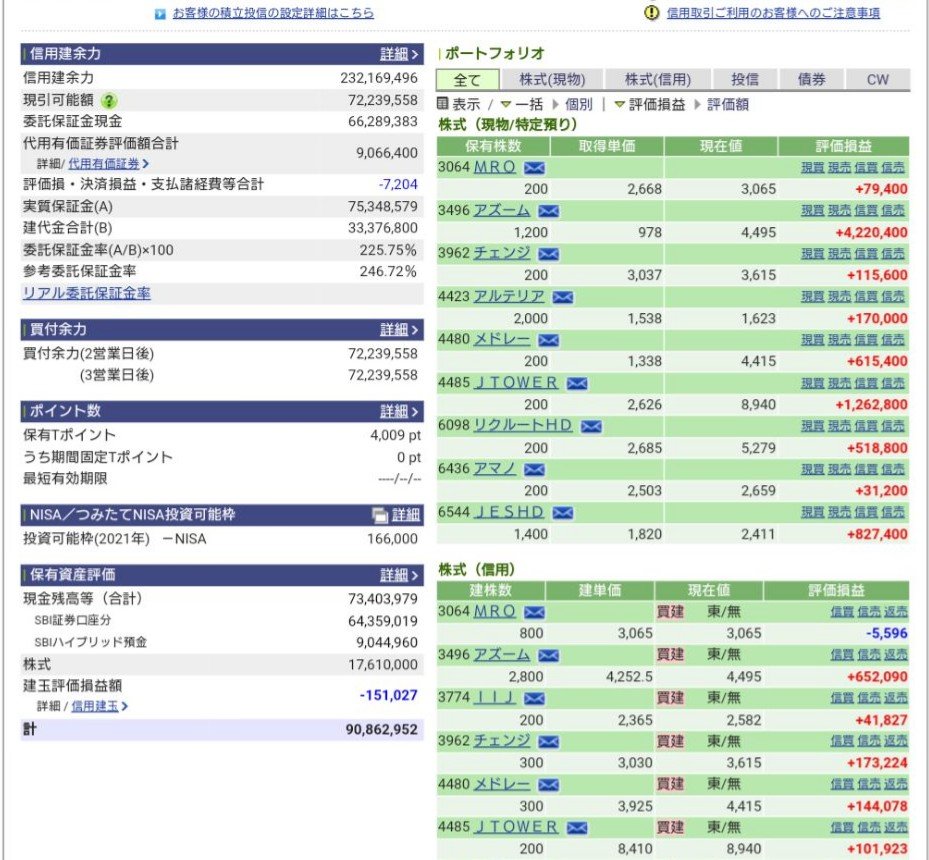929x860 pixels.
Task: Open ポイント数 詳細 details
Action: tap(399, 412)
